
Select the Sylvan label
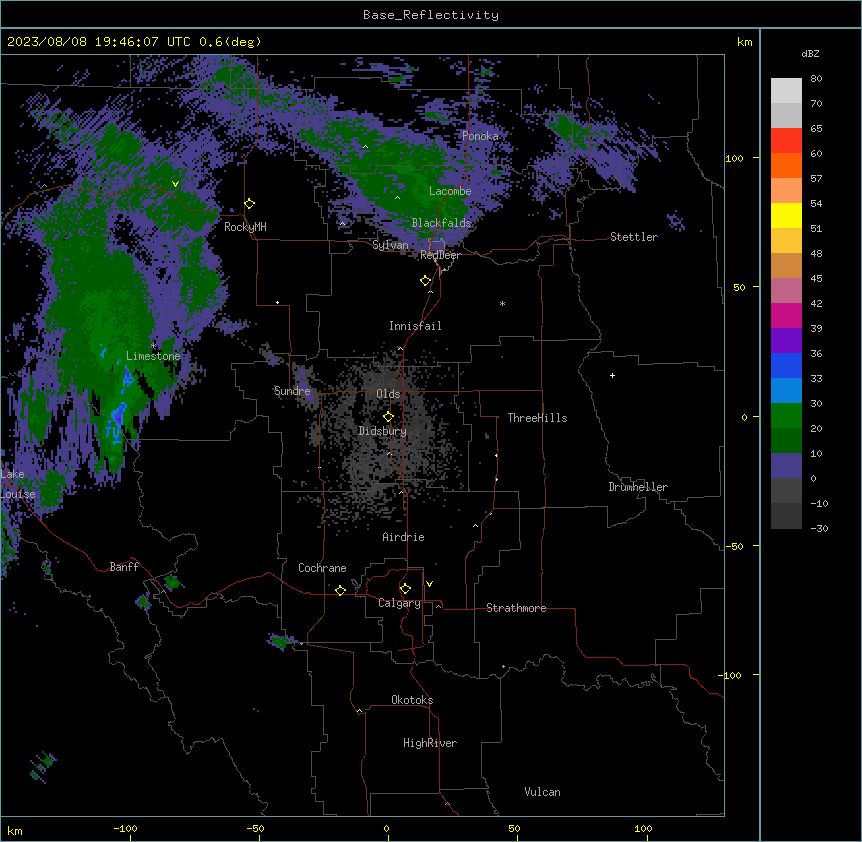[x=390, y=245]
